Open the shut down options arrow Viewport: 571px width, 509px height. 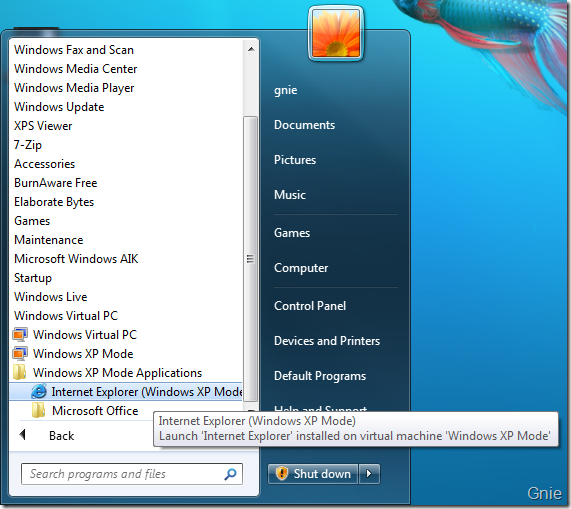coord(369,474)
